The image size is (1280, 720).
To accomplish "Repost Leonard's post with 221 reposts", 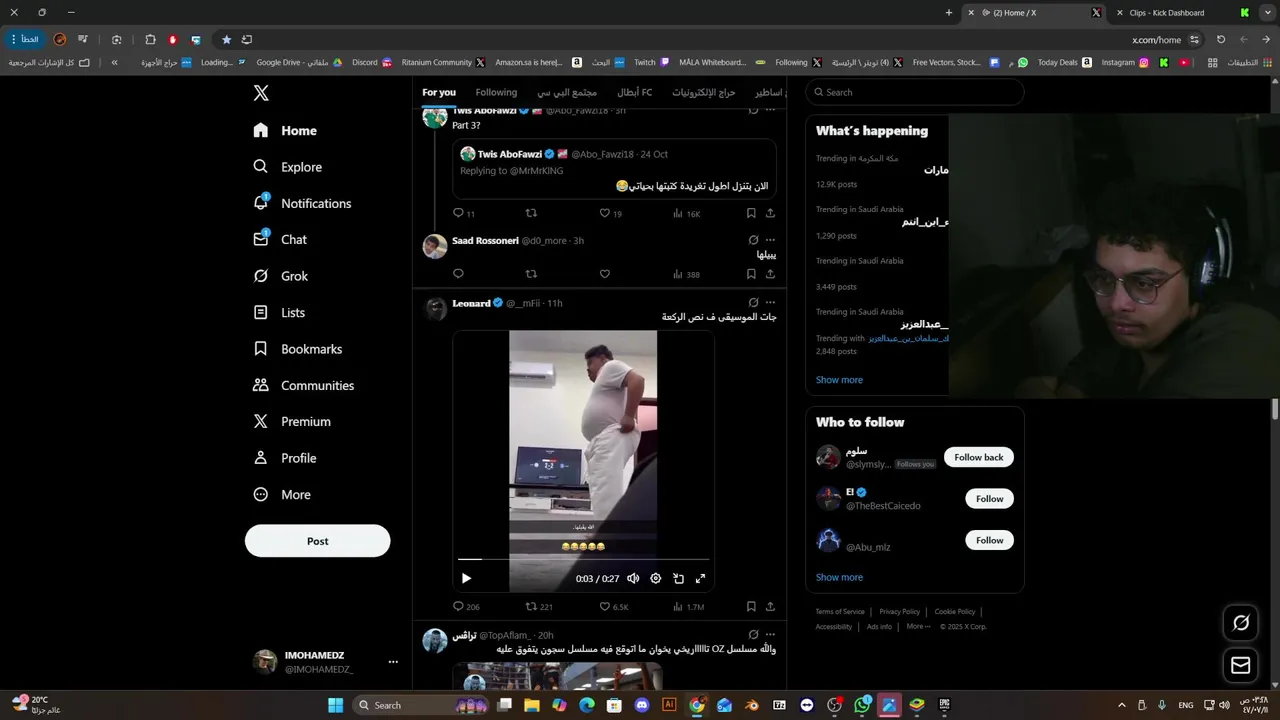I will tap(540, 606).
